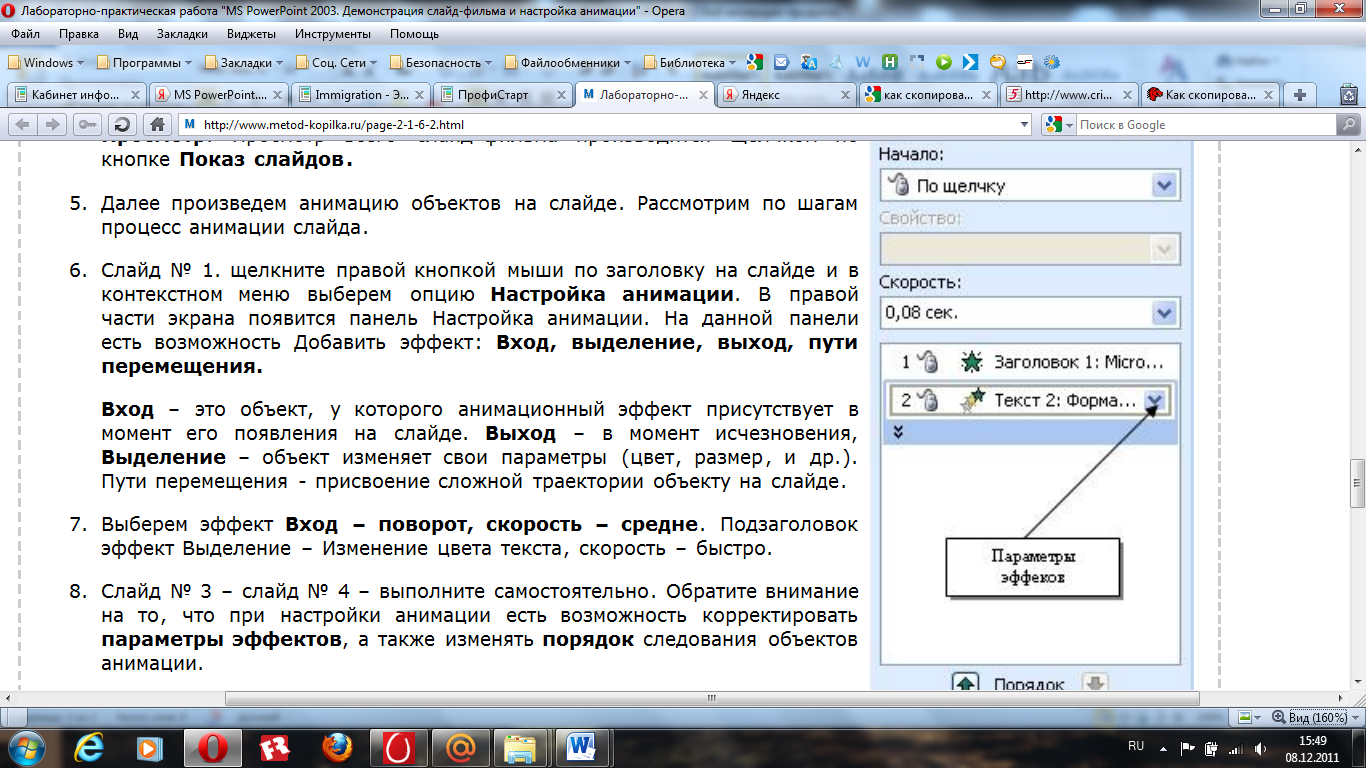Click the green up arrow Порядок button
The width and height of the screenshot is (1366, 768).
[x=965, y=684]
